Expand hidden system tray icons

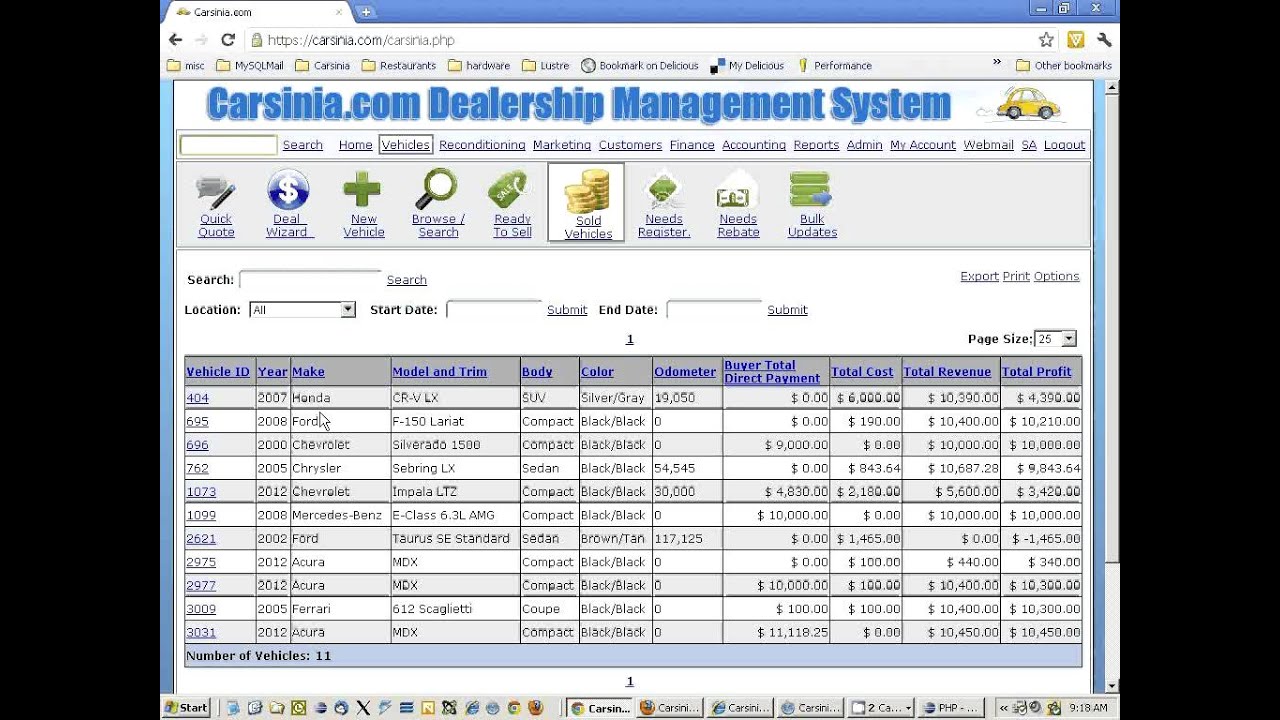(x=1003, y=708)
